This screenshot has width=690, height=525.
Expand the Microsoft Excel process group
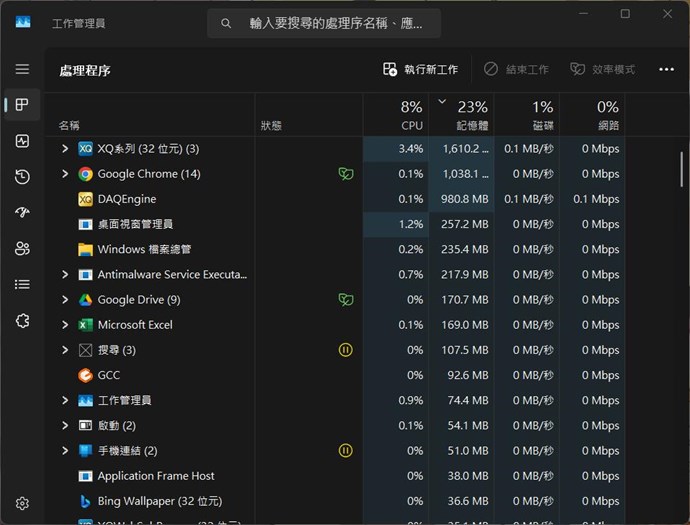pos(65,325)
